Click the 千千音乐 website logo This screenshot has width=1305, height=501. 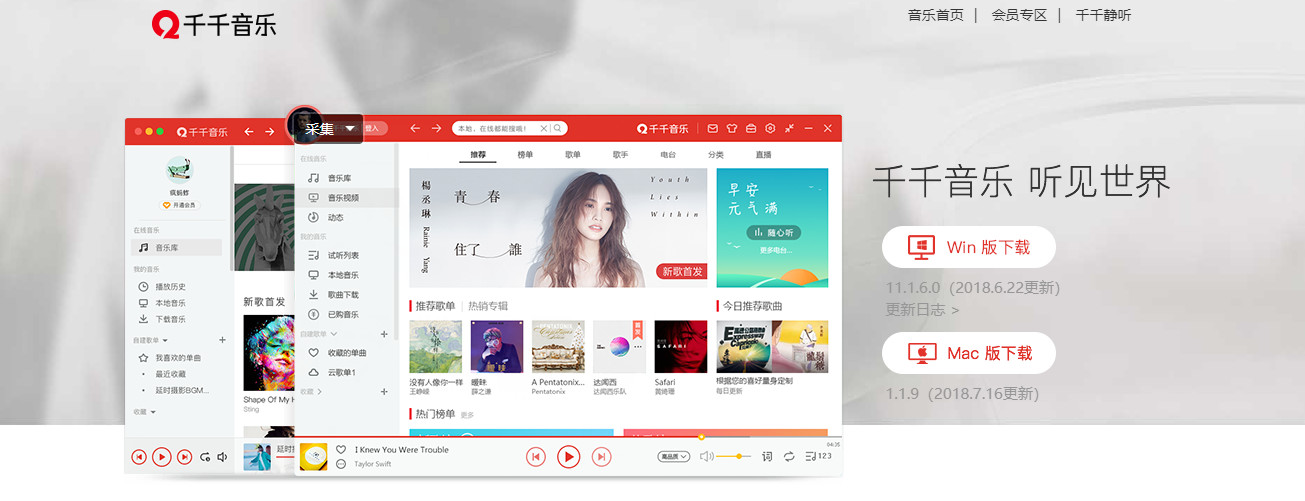[214, 24]
